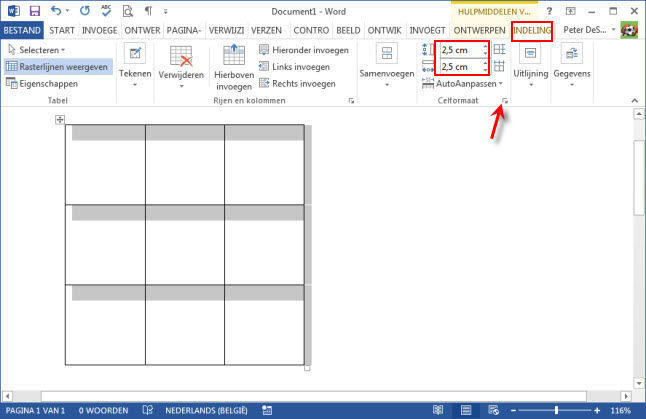The image size is (646, 419).
Task: Open the Word Help question mark
Action: (549, 11)
